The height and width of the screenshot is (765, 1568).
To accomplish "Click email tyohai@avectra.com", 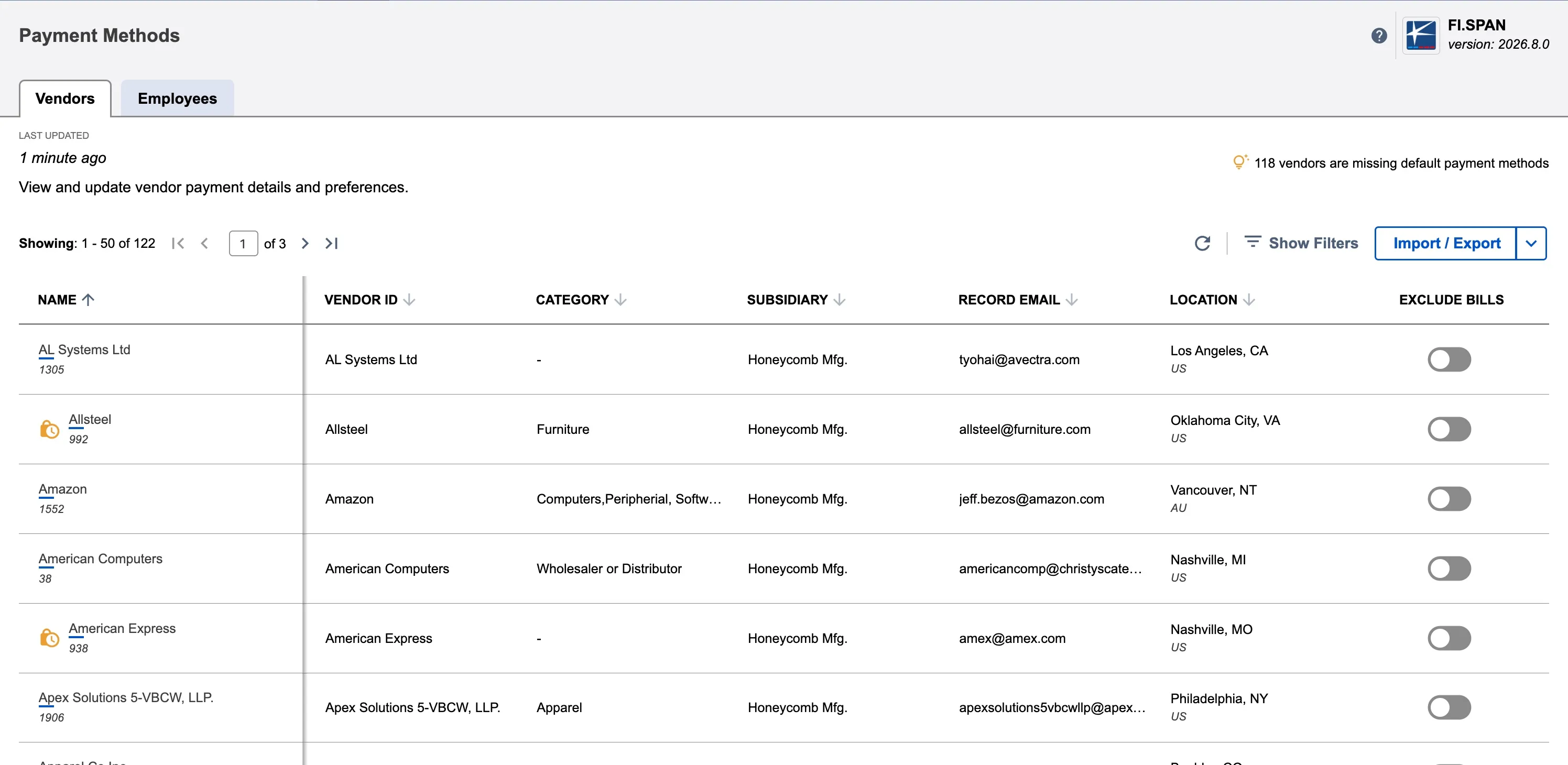I will (x=1019, y=359).
